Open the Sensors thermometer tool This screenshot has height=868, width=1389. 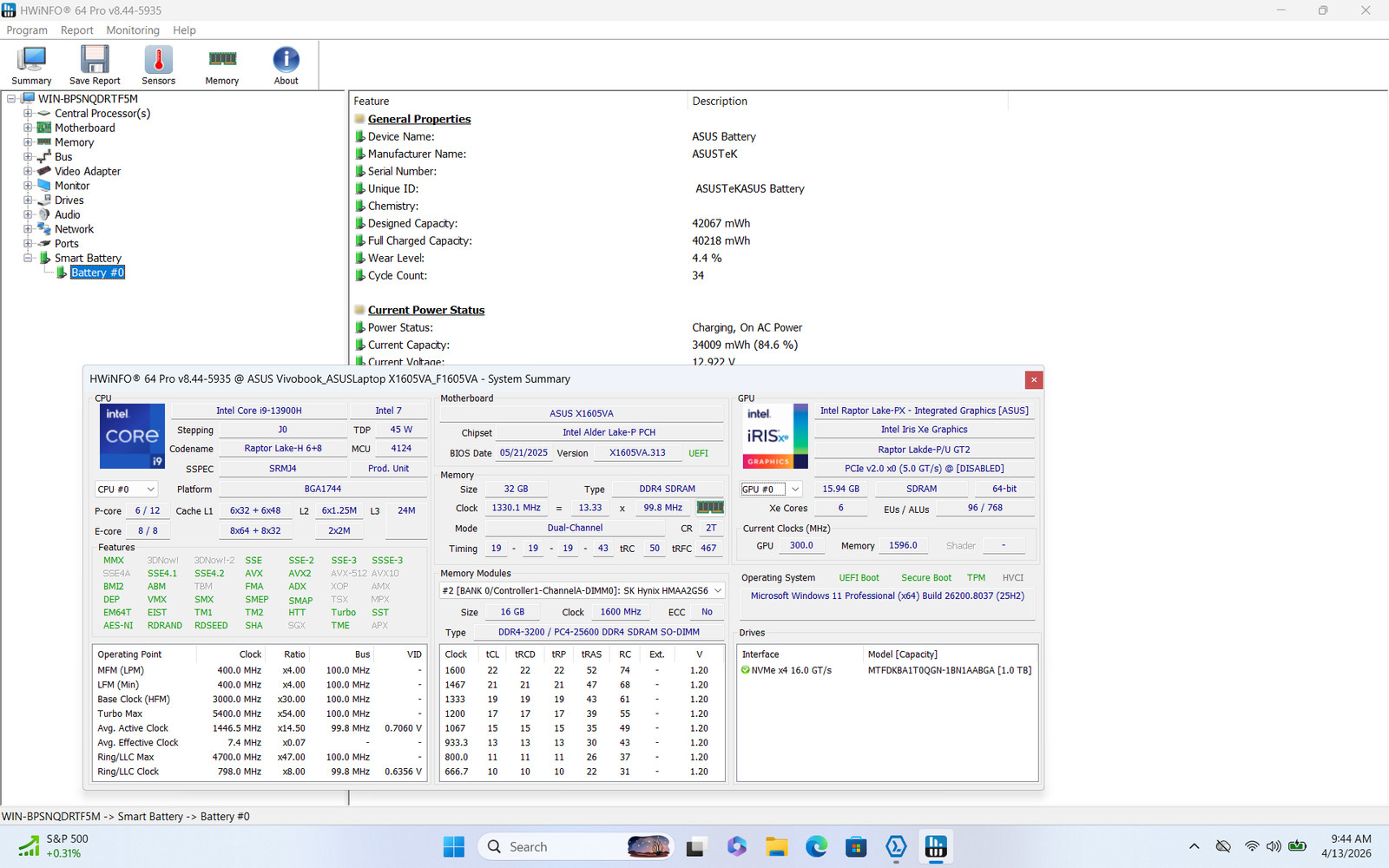tap(158, 65)
